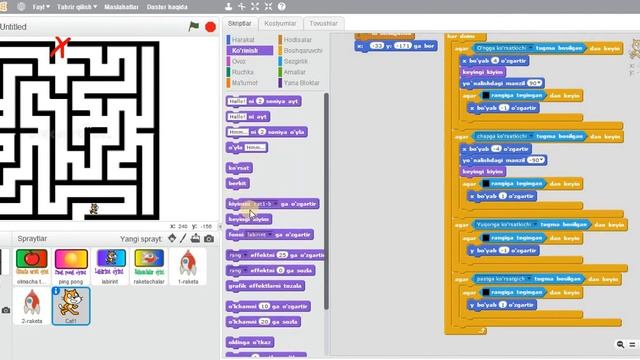The image size is (640, 360).
Task: Click the berkit hide block
Action: pos(238,183)
